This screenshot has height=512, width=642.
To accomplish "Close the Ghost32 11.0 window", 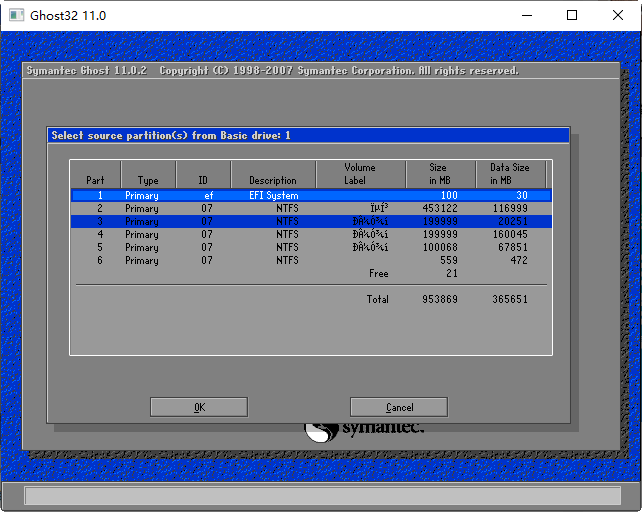I will (618, 15).
